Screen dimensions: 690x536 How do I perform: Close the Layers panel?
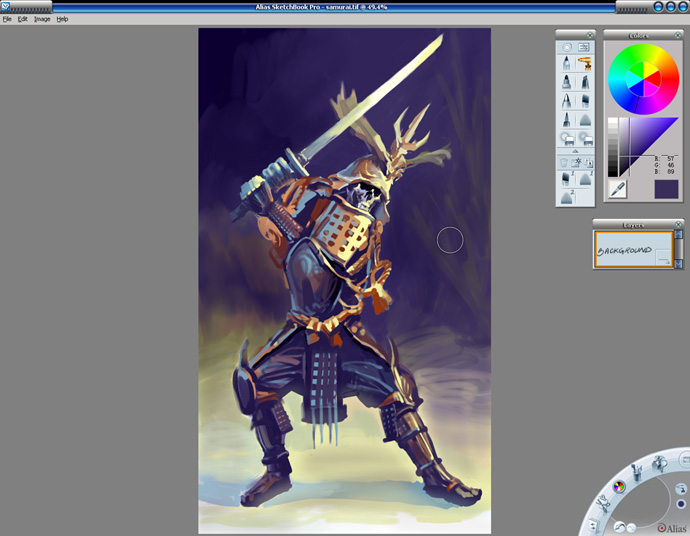[678, 224]
